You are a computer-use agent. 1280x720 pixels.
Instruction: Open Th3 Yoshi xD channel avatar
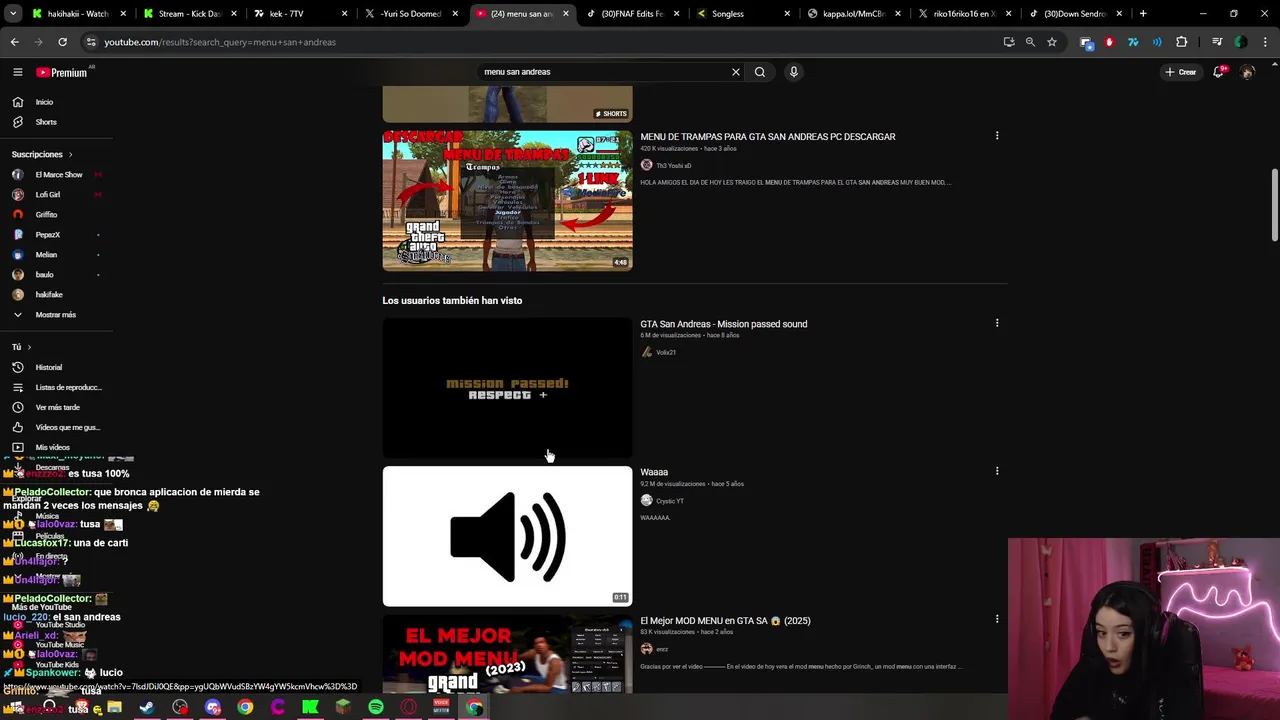646,165
